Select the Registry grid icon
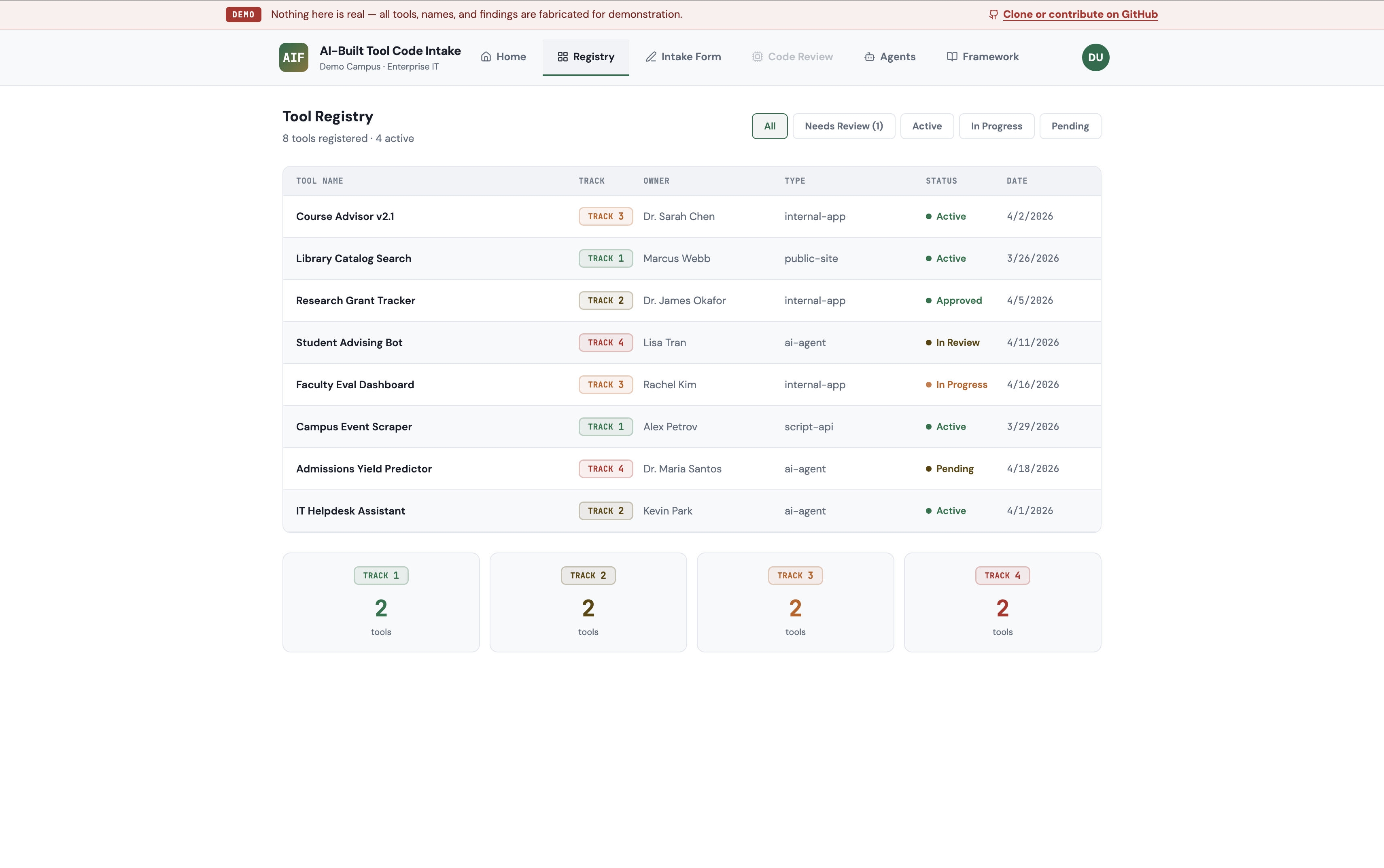Screen dimensions: 1384x868 pyautogui.click(x=562, y=57)
